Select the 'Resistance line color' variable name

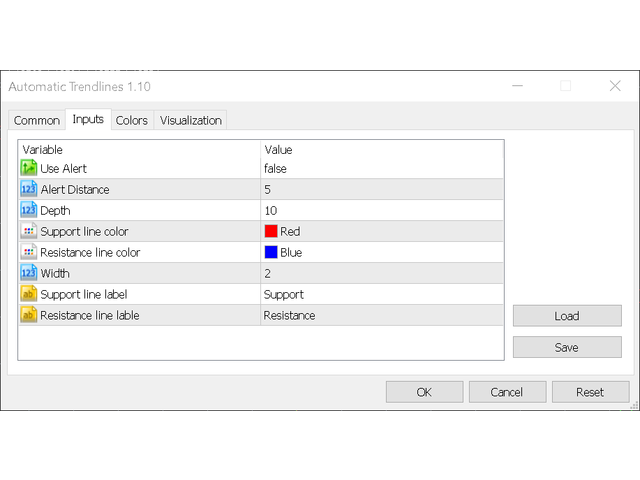point(90,252)
